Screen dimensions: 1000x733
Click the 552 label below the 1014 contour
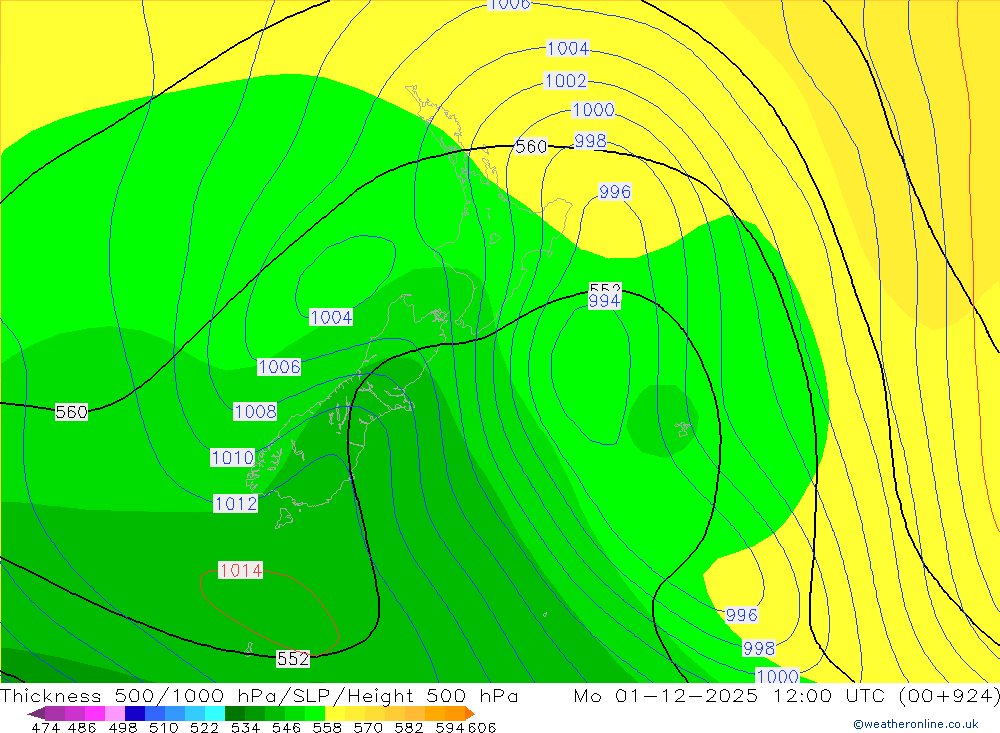tap(293, 658)
